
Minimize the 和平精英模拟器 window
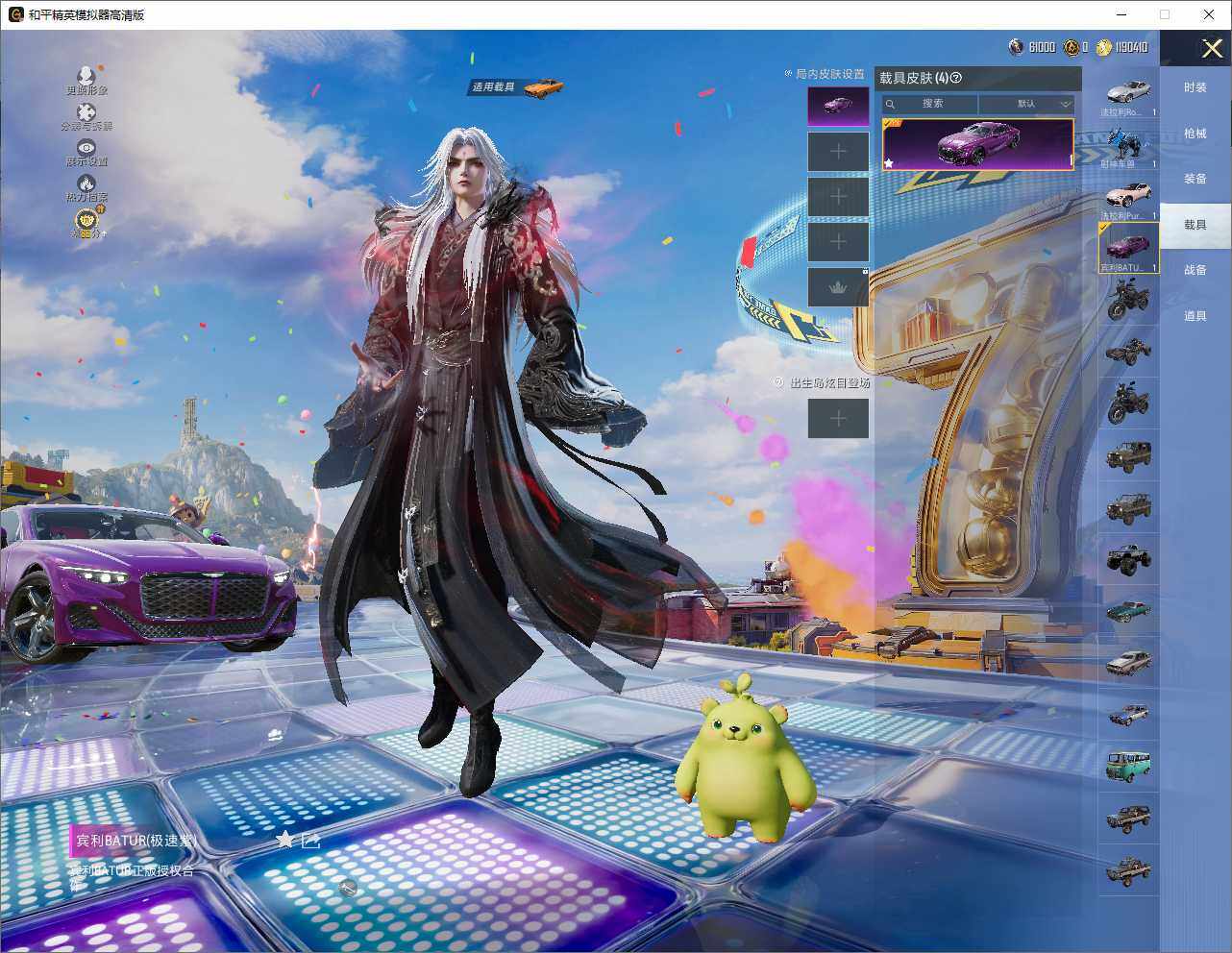(1122, 14)
